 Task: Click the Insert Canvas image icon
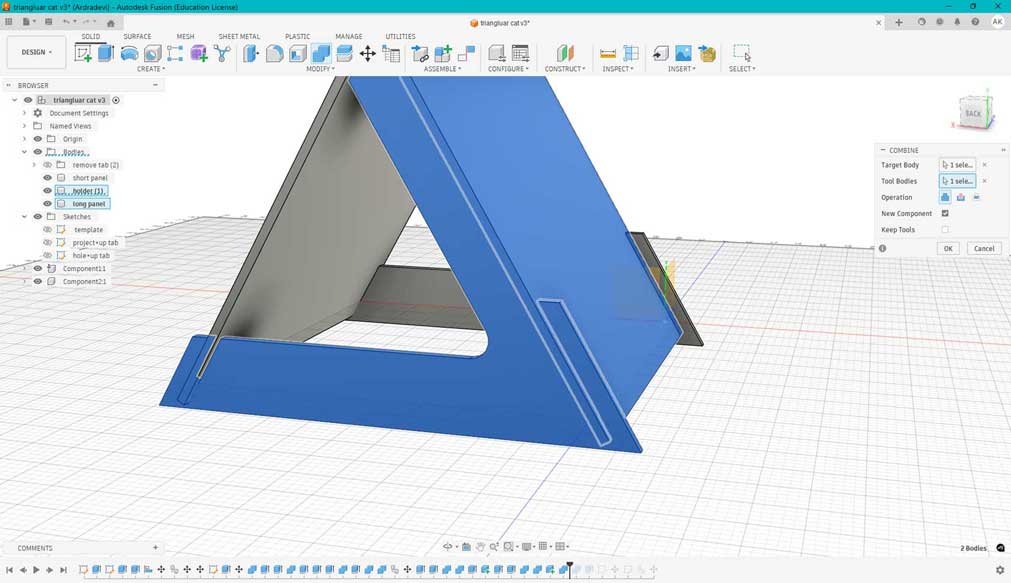click(x=683, y=53)
